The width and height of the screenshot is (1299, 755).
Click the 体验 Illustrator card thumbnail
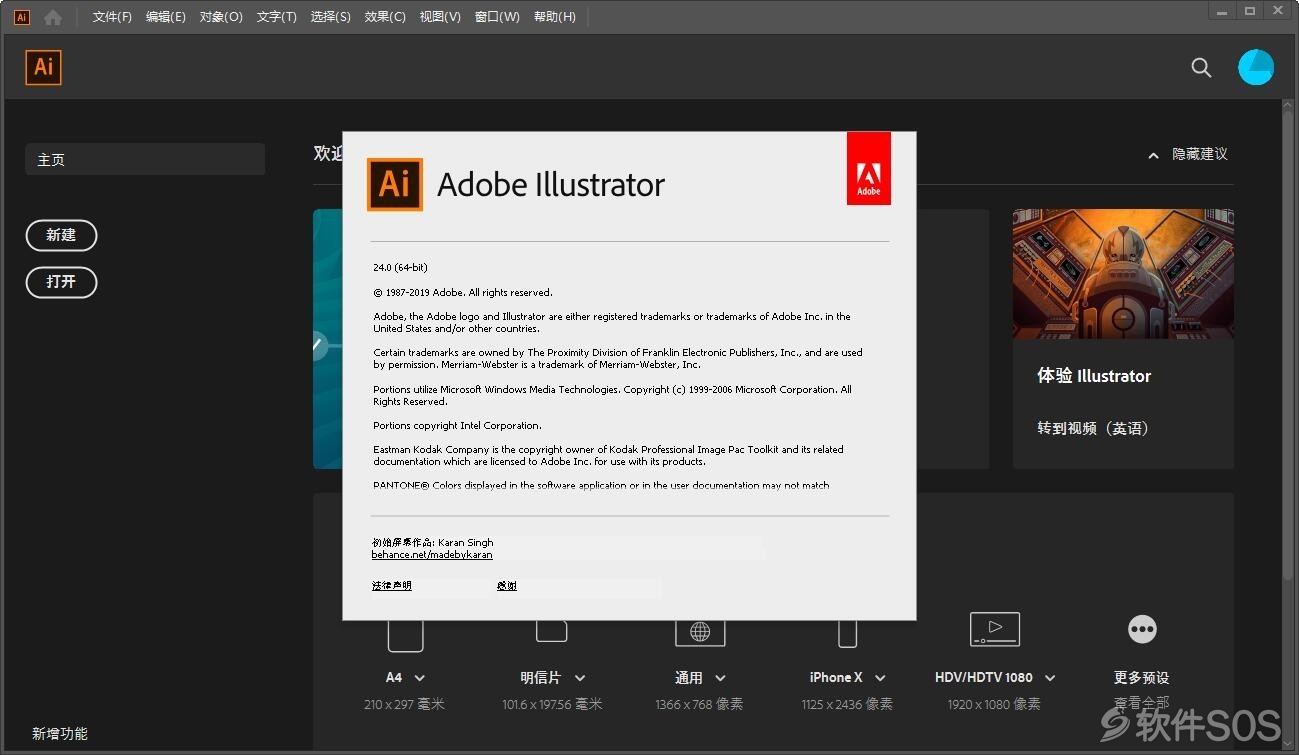tap(1123, 274)
